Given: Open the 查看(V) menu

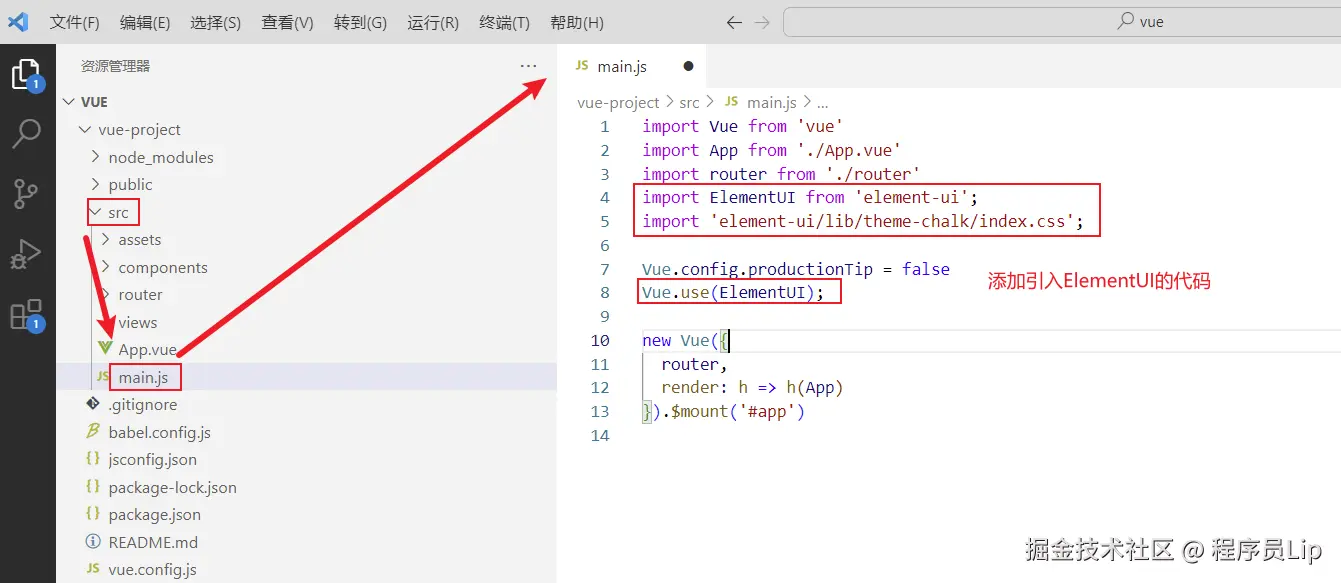Looking at the screenshot, I should pos(288,22).
